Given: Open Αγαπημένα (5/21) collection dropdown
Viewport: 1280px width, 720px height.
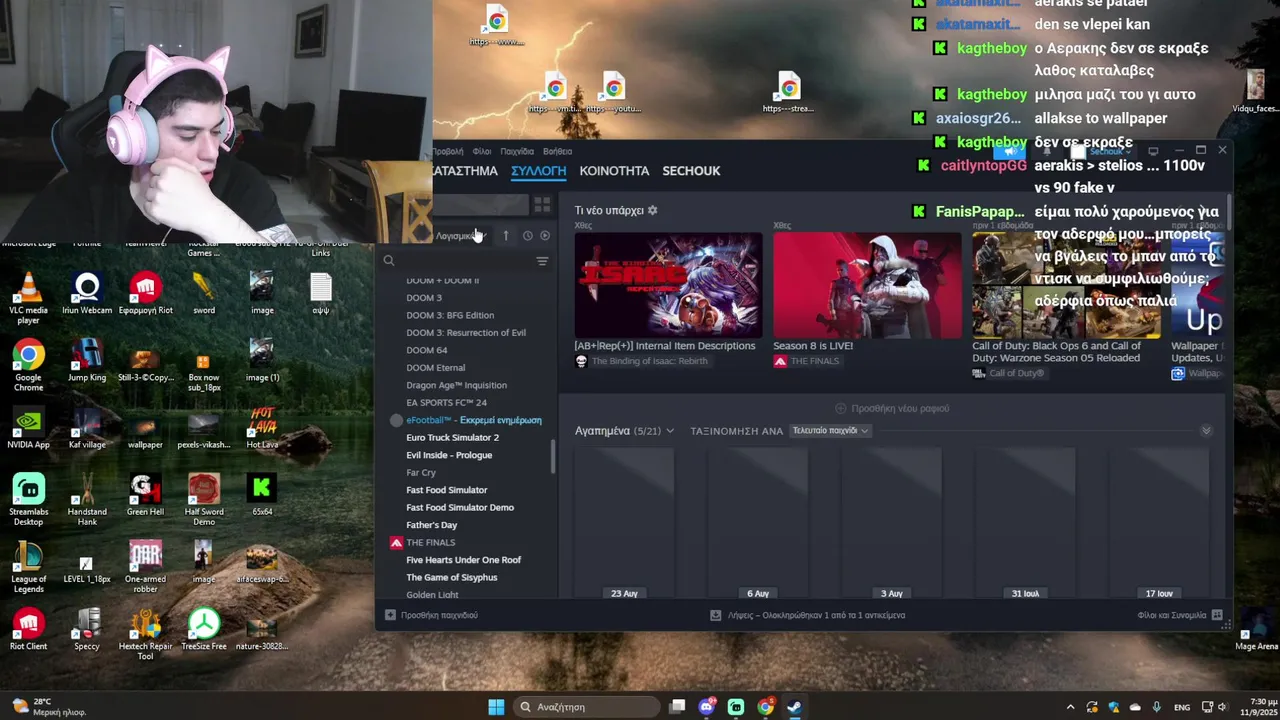Looking at the screenshot, I should [x=624, y=431].
